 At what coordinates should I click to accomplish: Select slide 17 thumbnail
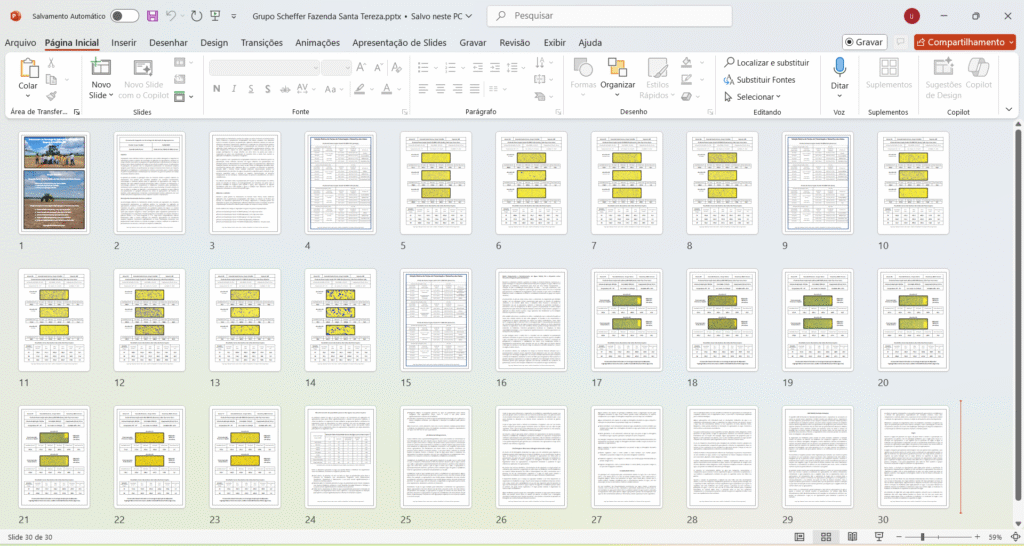coord(627,320)
